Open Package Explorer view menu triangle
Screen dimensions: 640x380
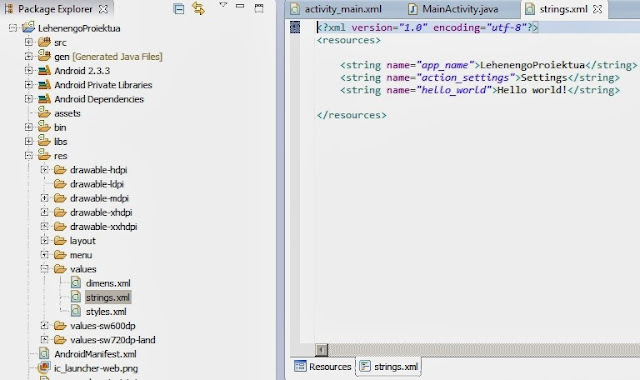point(223,5)
